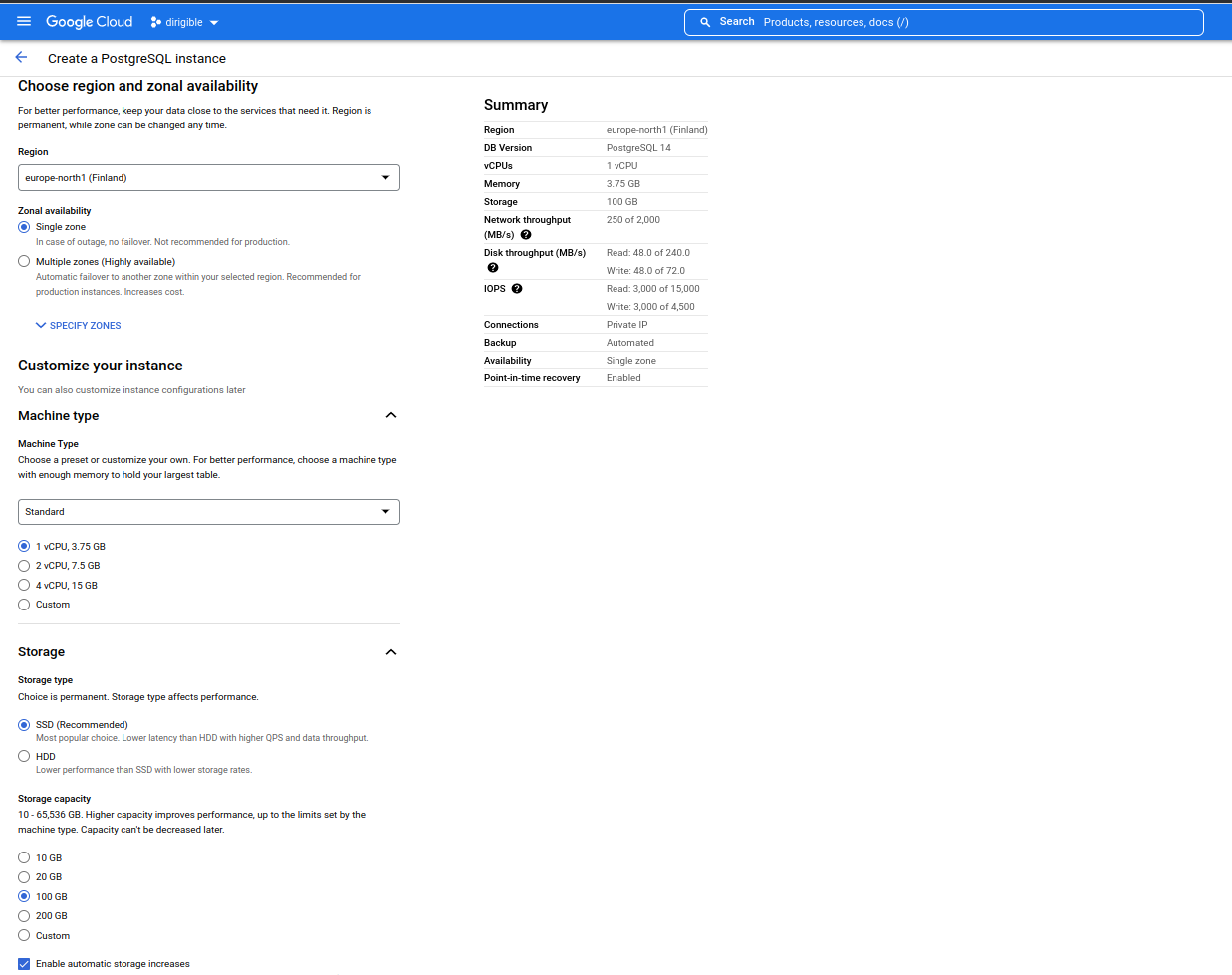1232x975 pixels.
Task: Click the 'Write: 3,000 of 4,500' IOPS value
Action: [x=650, y=307]
